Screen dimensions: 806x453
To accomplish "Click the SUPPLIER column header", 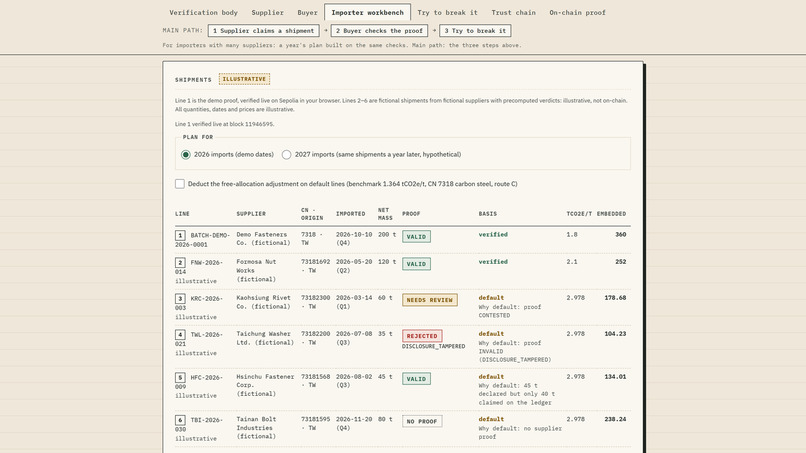I will pyautogui.click(x=251, y=214).
